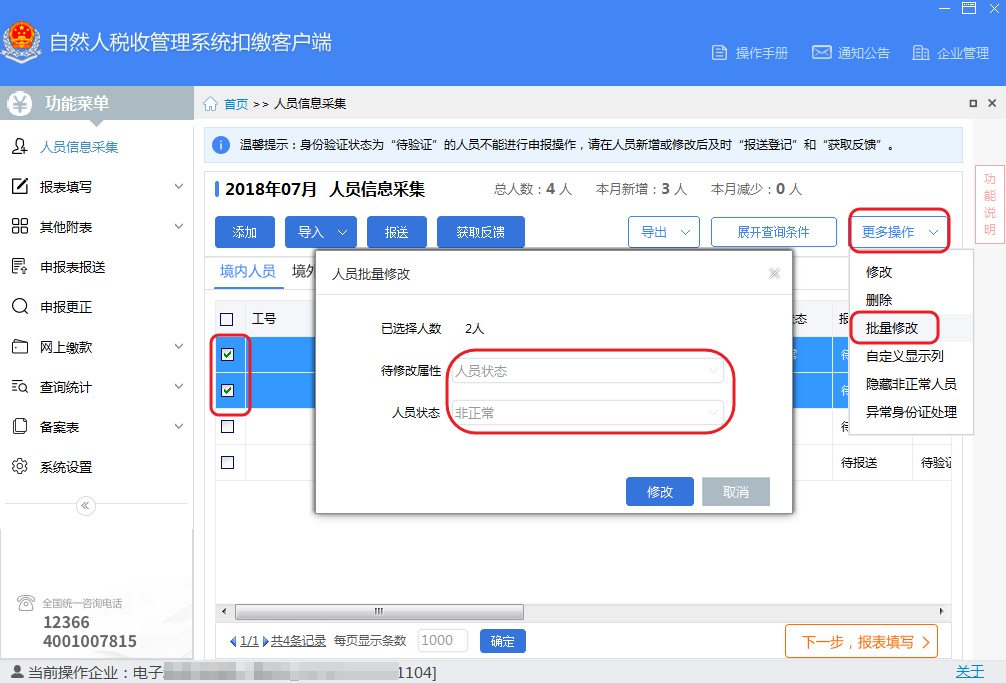Click the 申报表报送 document icon
The height and width of the screenshot is (683, 1006).
coord(20,266)
